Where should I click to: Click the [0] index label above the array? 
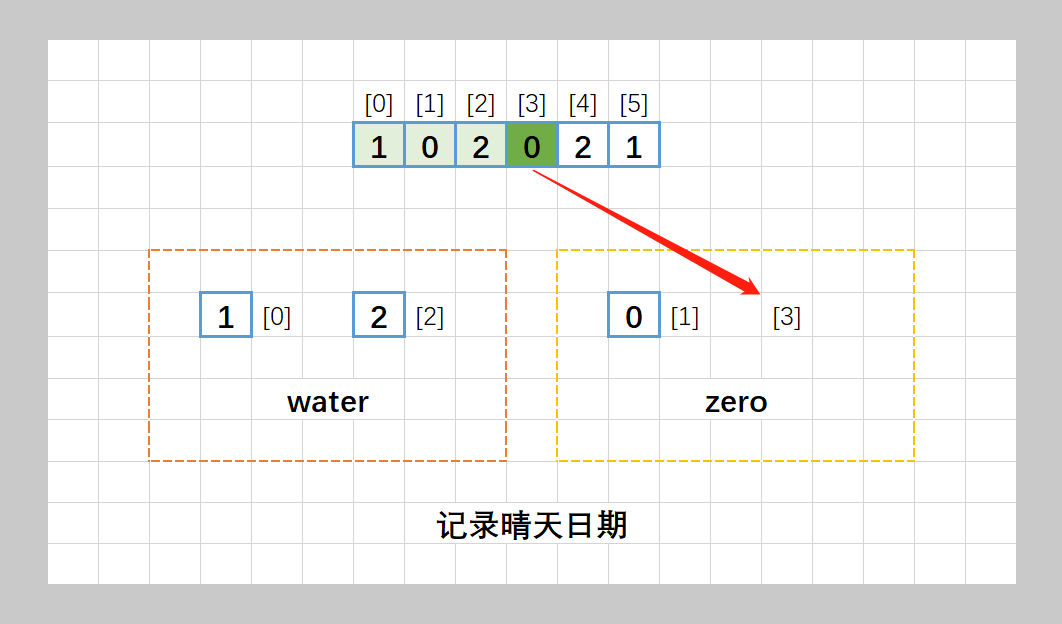tap(378, 104)
